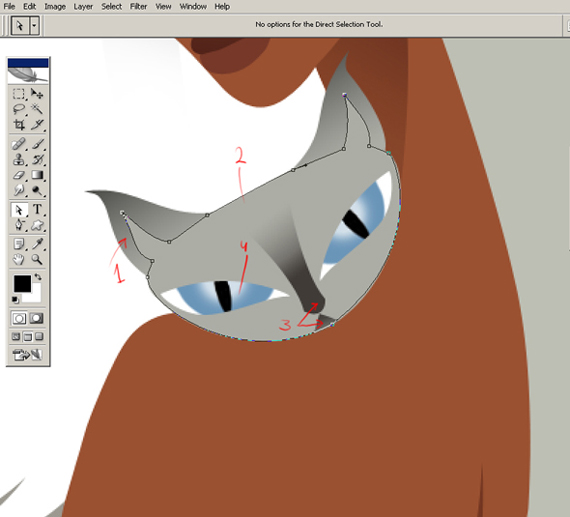Enable Standard editing mode button

click(x=19, y=318)
